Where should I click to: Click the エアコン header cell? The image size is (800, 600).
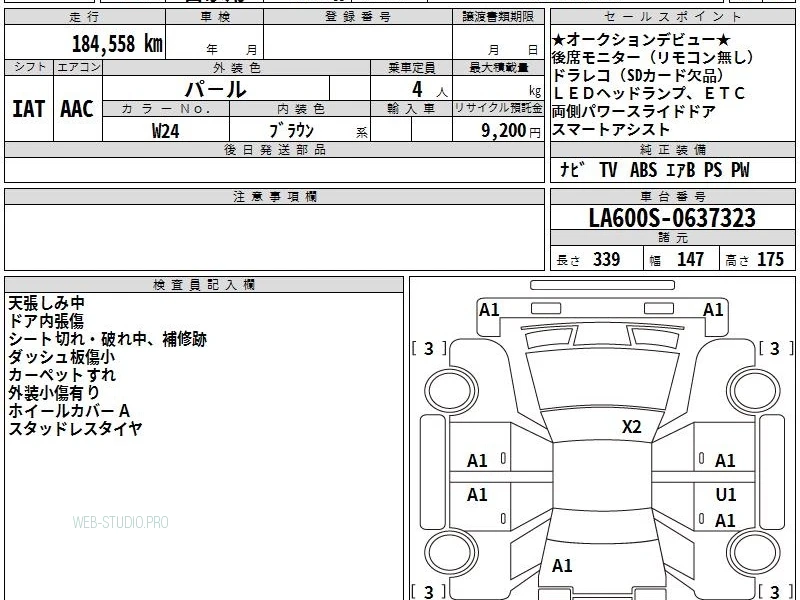(78, 67)
